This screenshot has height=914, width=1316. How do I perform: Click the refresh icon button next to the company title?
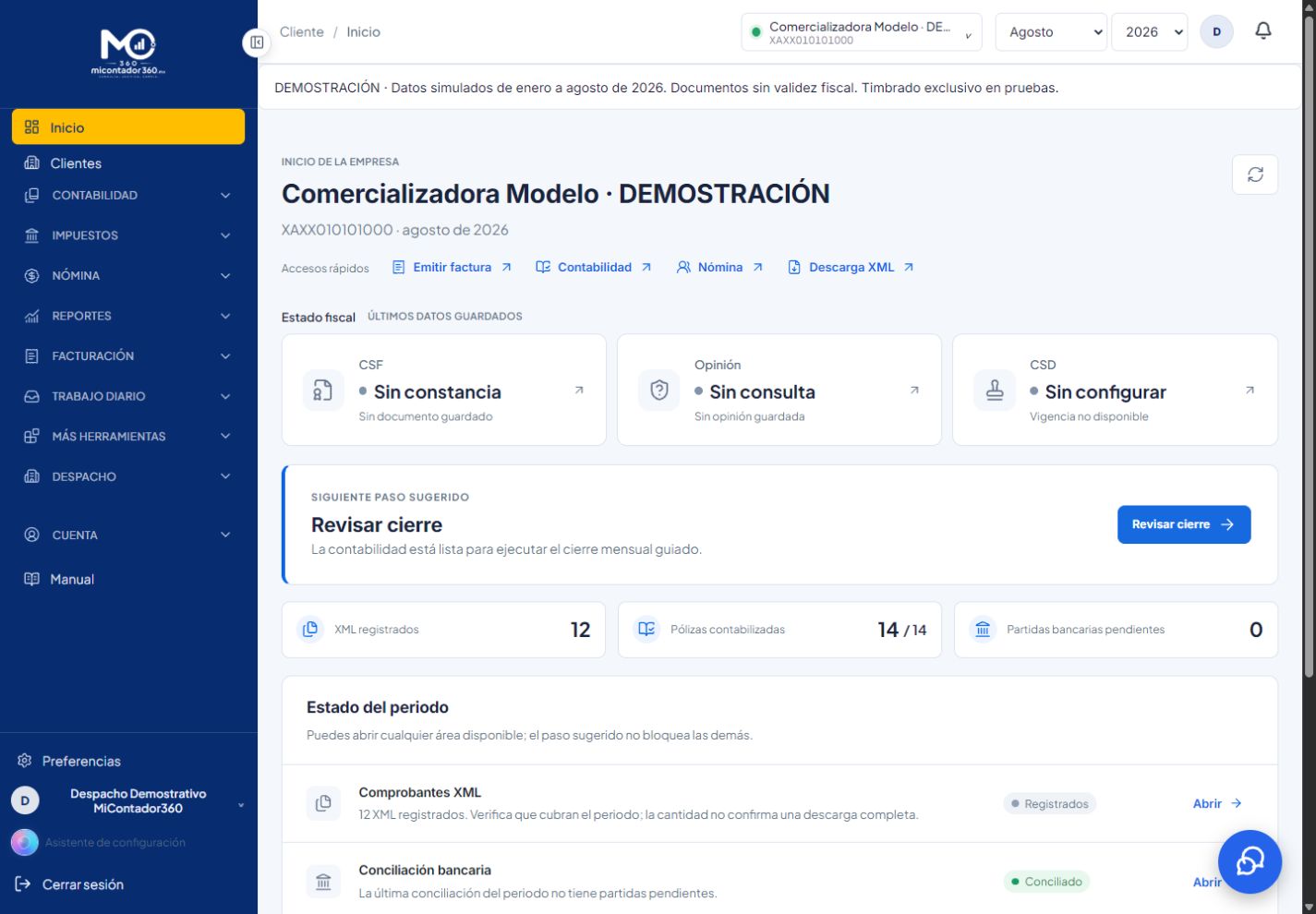[1255, 174]
